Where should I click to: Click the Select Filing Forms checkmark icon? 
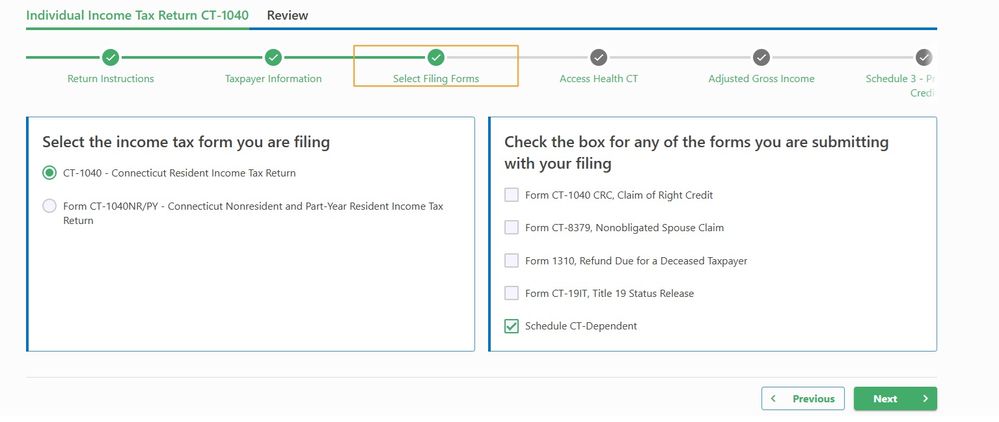(435, 57)
